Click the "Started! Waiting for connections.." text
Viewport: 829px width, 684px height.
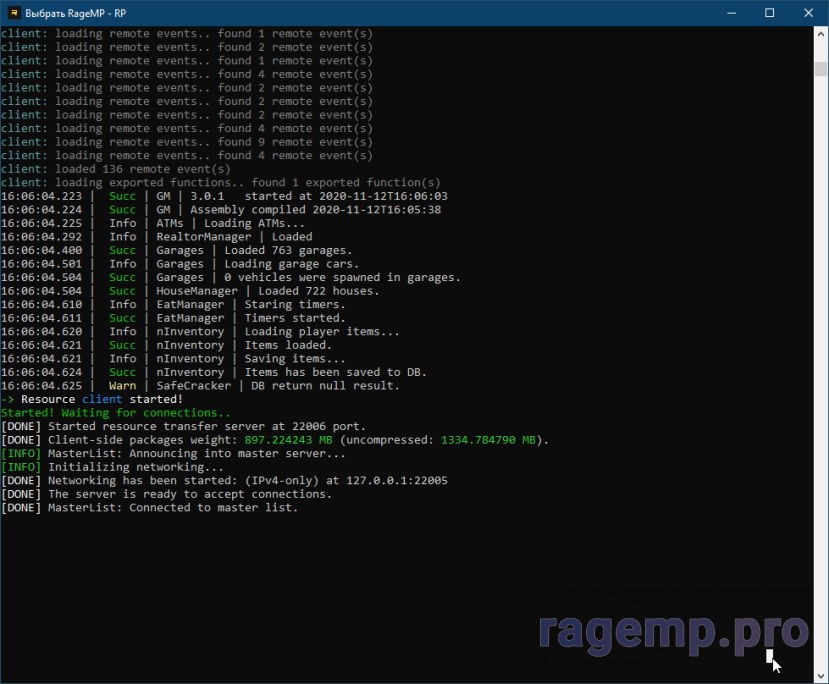pos(116,413)
